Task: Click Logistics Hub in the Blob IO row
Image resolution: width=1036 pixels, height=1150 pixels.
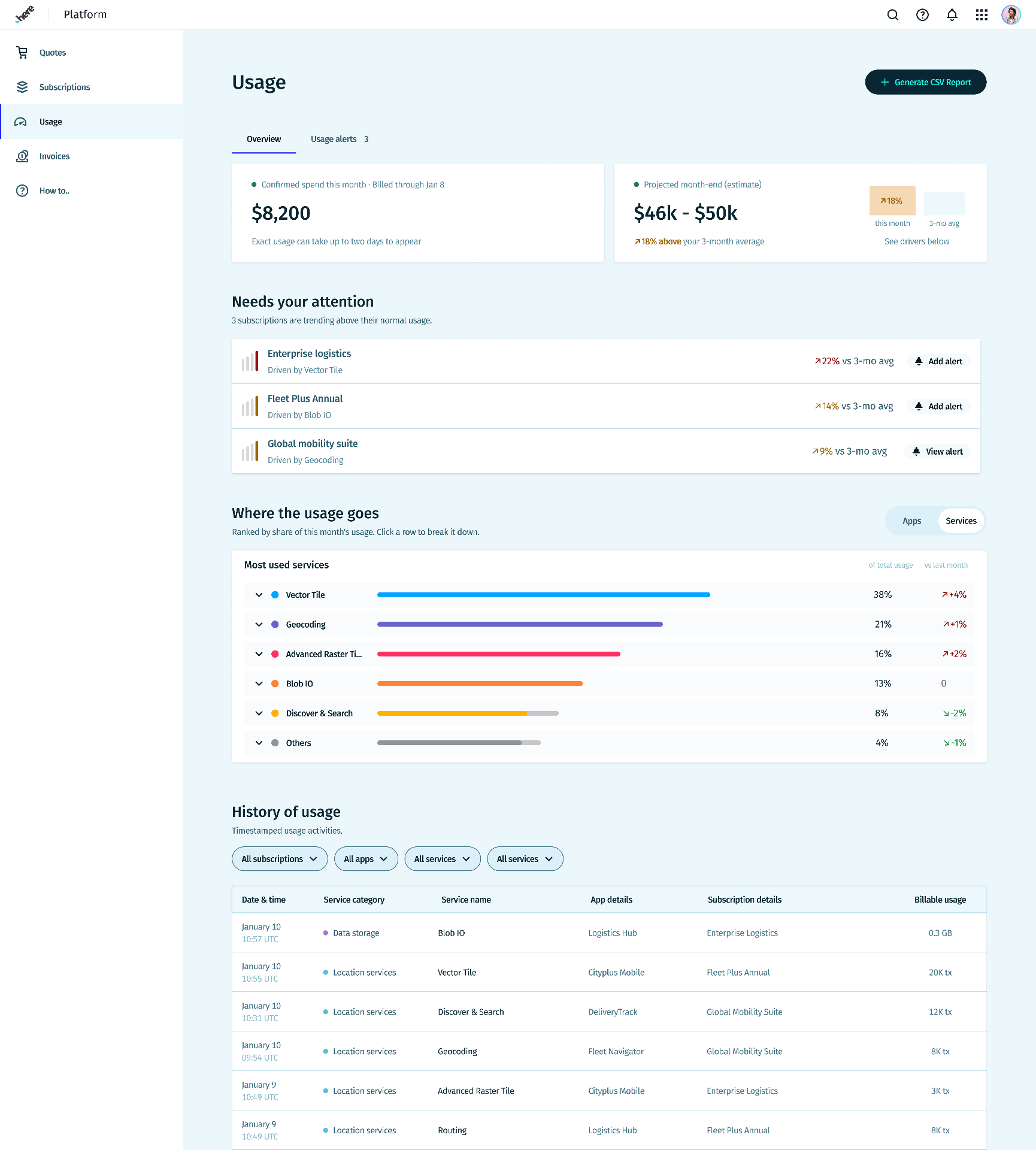Action: [x=612, y=933]
